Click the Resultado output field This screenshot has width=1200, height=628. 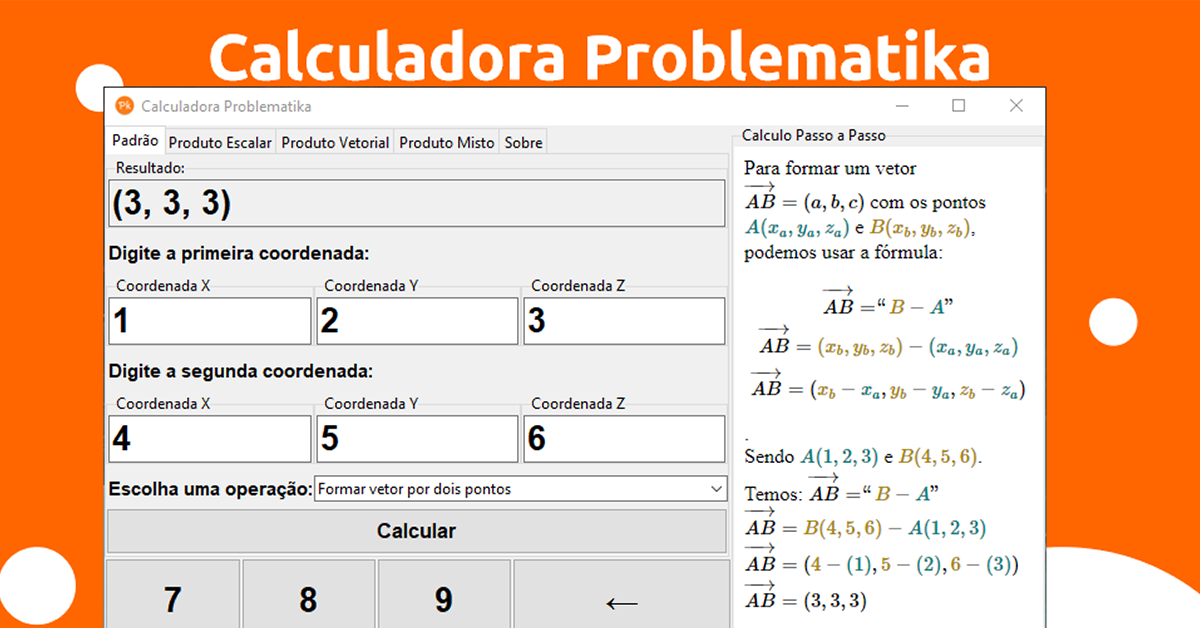[415, 203]
